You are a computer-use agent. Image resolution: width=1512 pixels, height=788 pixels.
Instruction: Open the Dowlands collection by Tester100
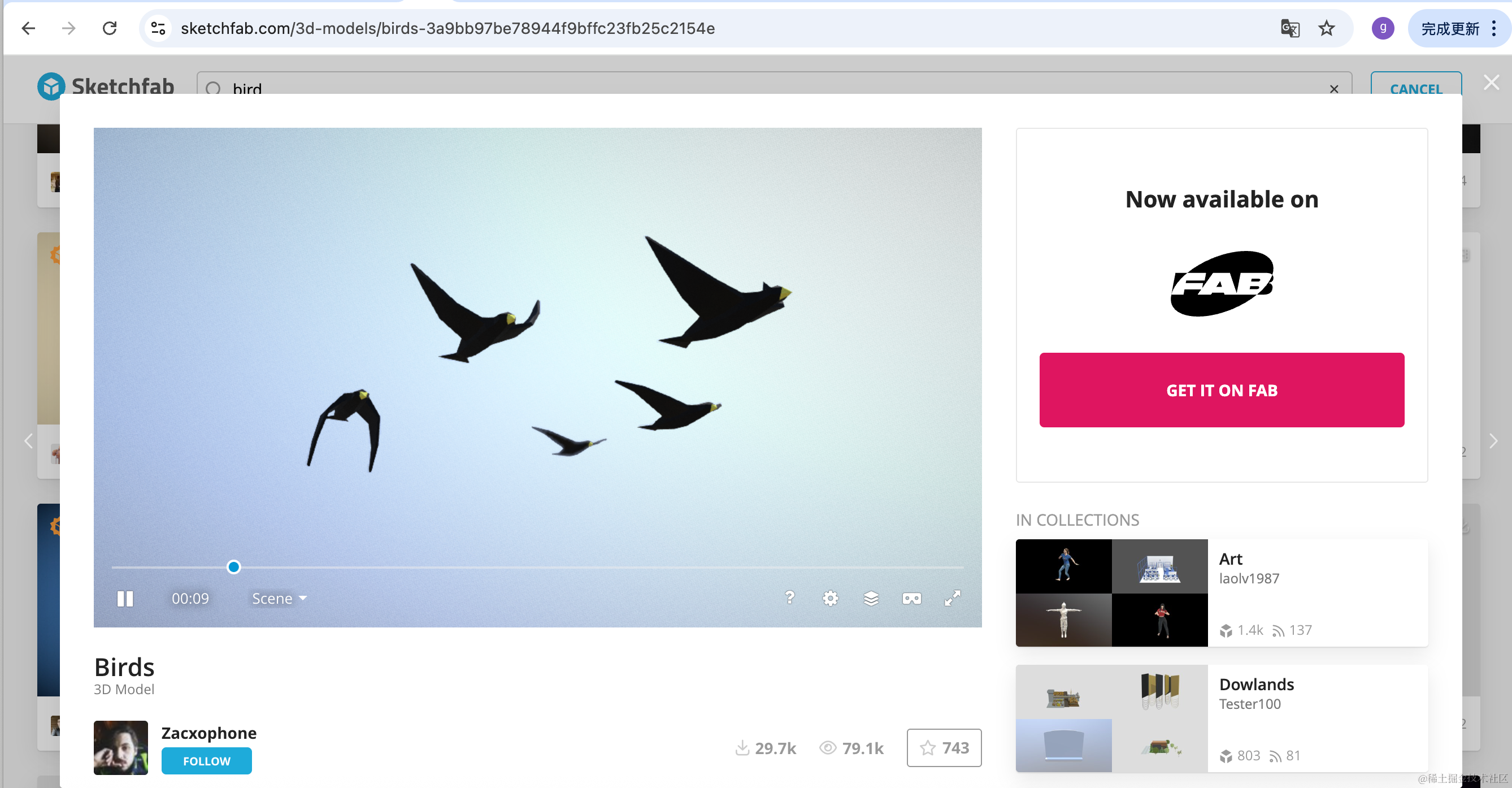click(x=1222, y=718)
